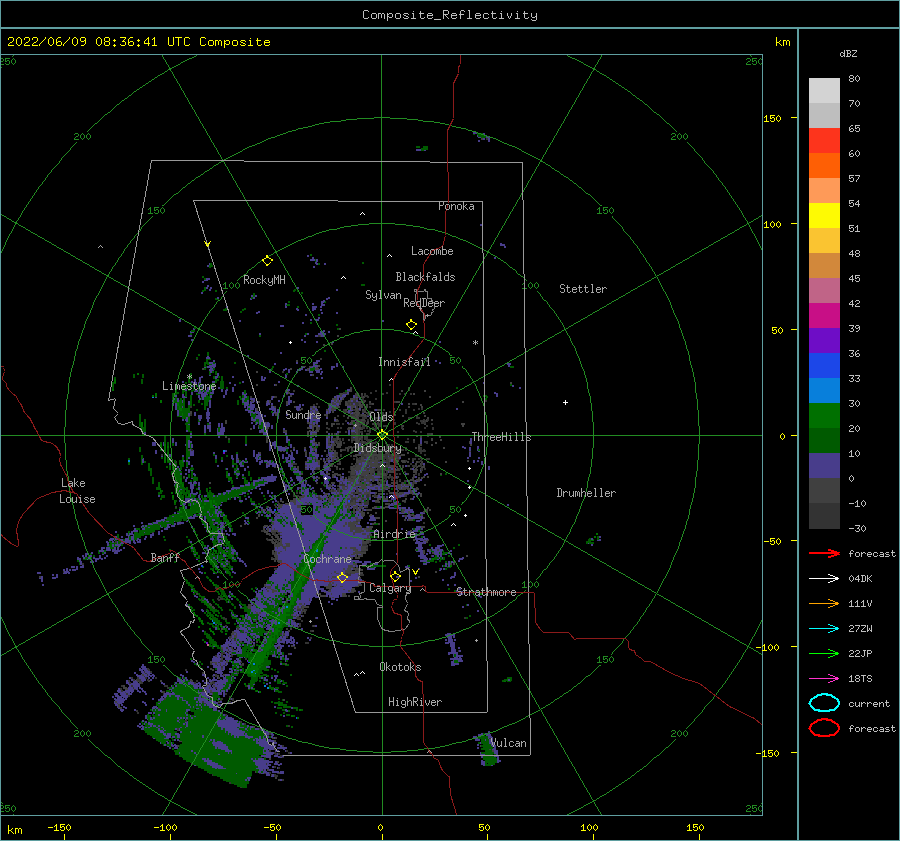
Task: Click the HighRiver city label
Action: [415, 702]
